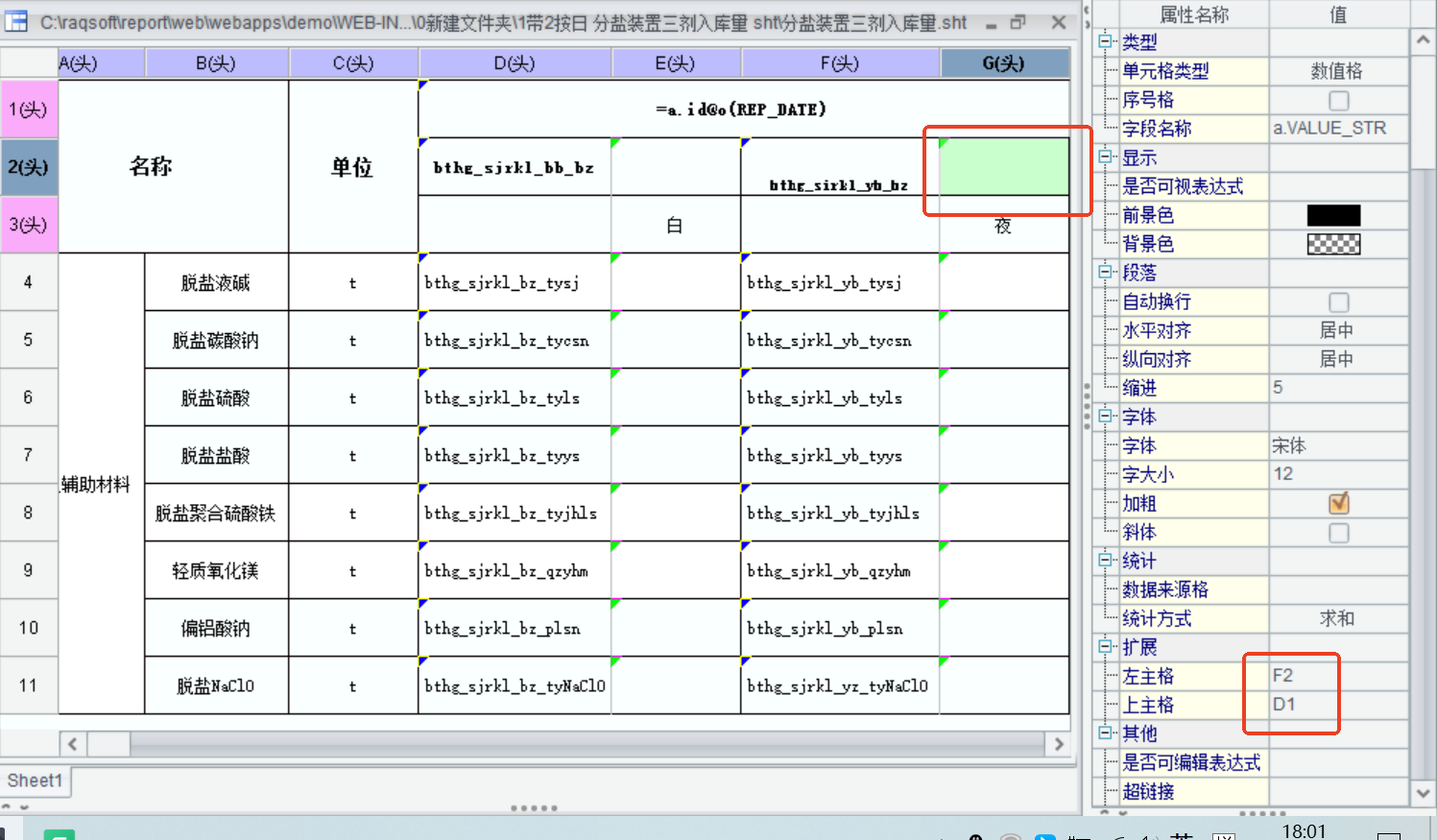This screenshot has height=840, width=1437.
Task: Change the 统计方式 value 求和
Action: pos(1338,618)
